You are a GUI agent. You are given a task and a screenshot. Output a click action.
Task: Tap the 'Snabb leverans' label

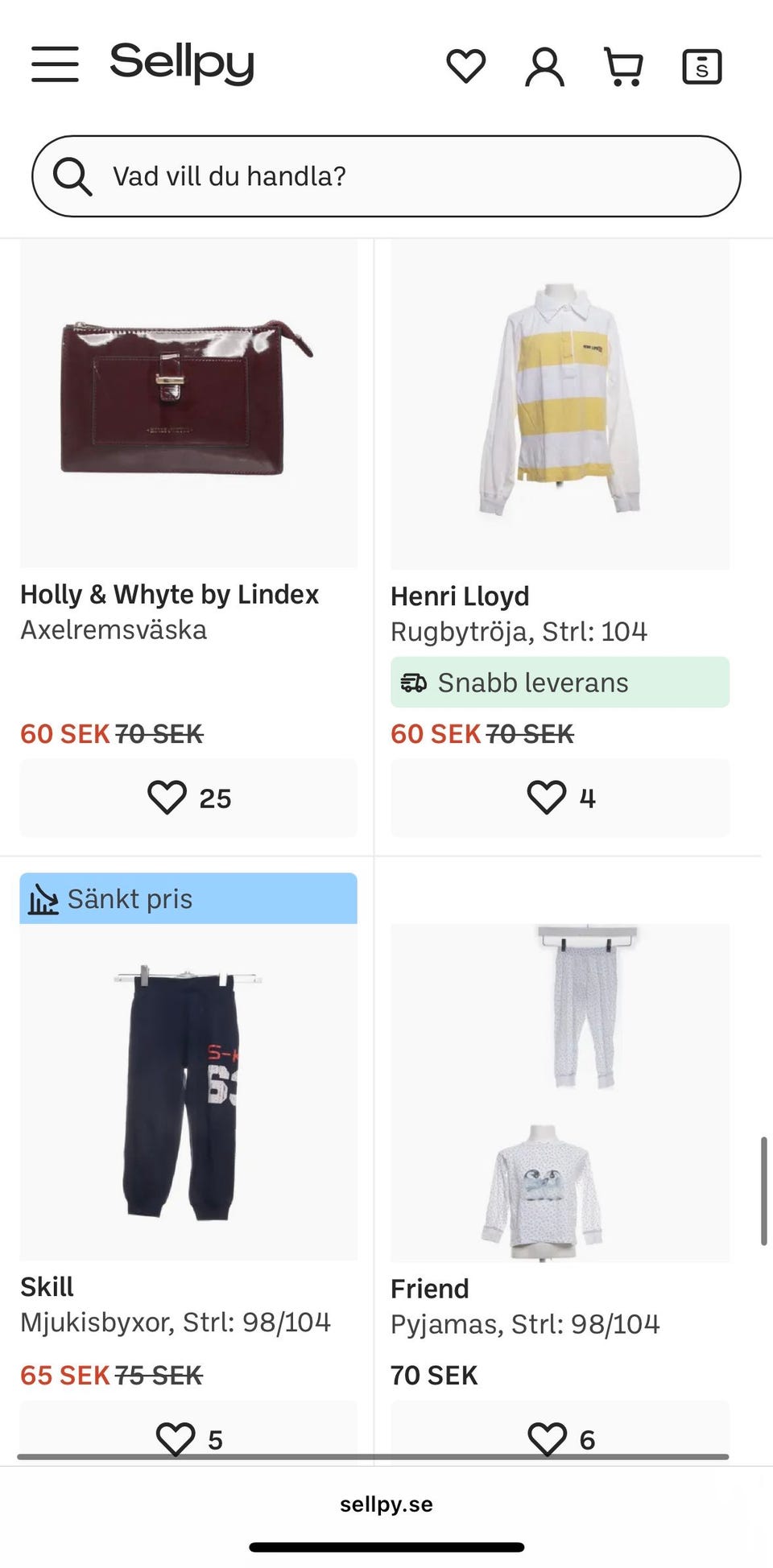pos(560,683)
